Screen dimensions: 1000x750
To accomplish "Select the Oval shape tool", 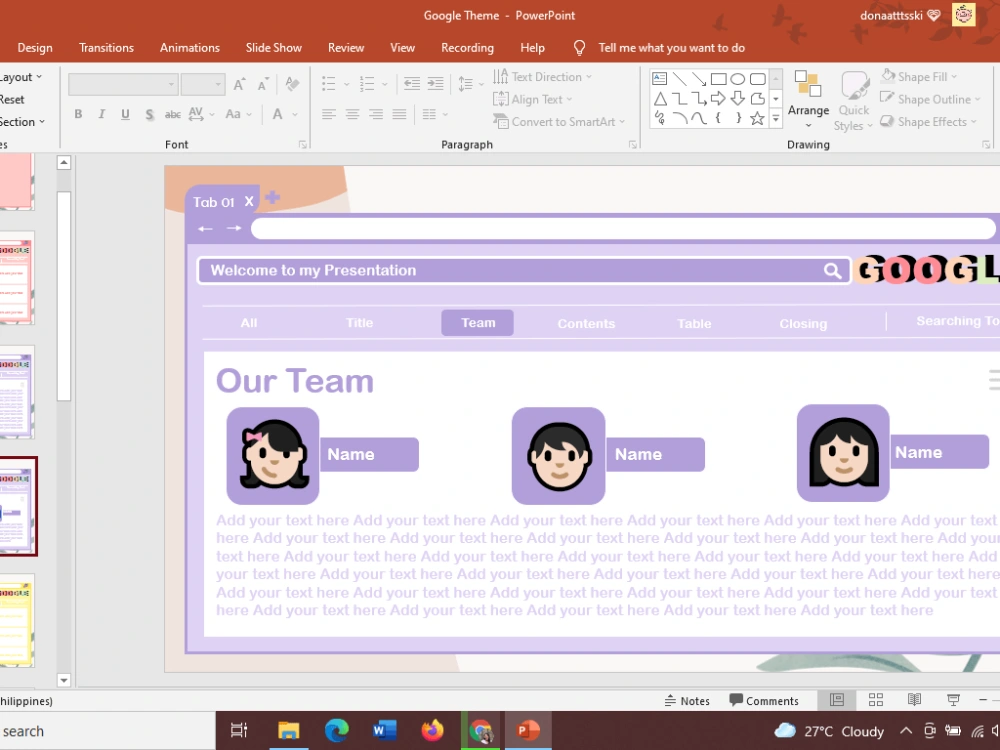I will (738, 79).
